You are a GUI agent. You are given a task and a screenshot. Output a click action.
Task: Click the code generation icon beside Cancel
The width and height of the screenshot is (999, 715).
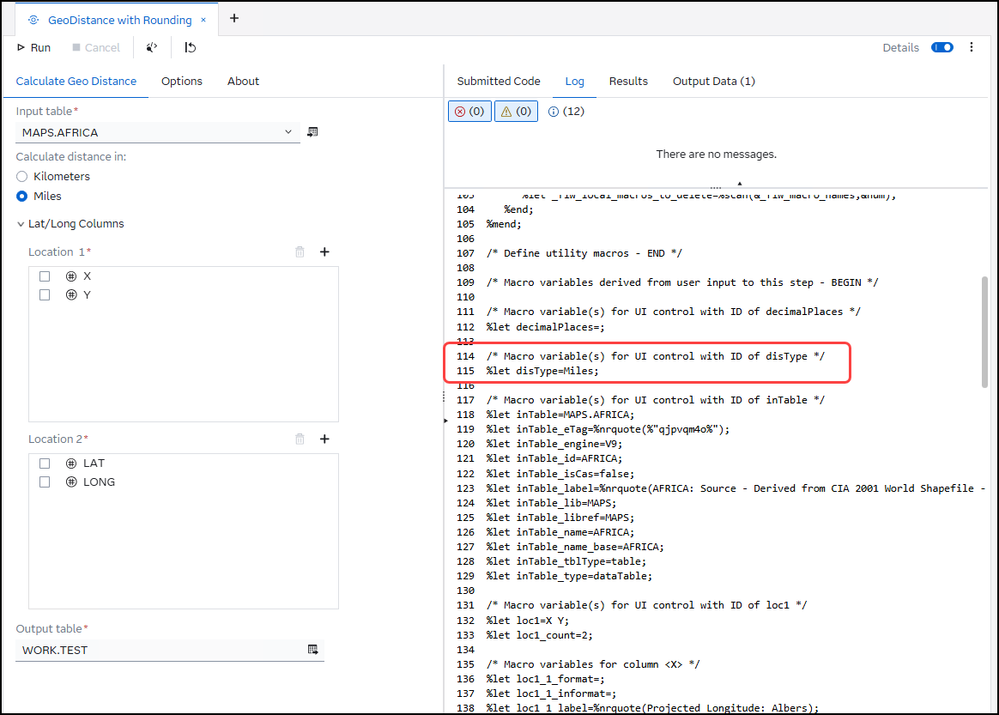152,48
